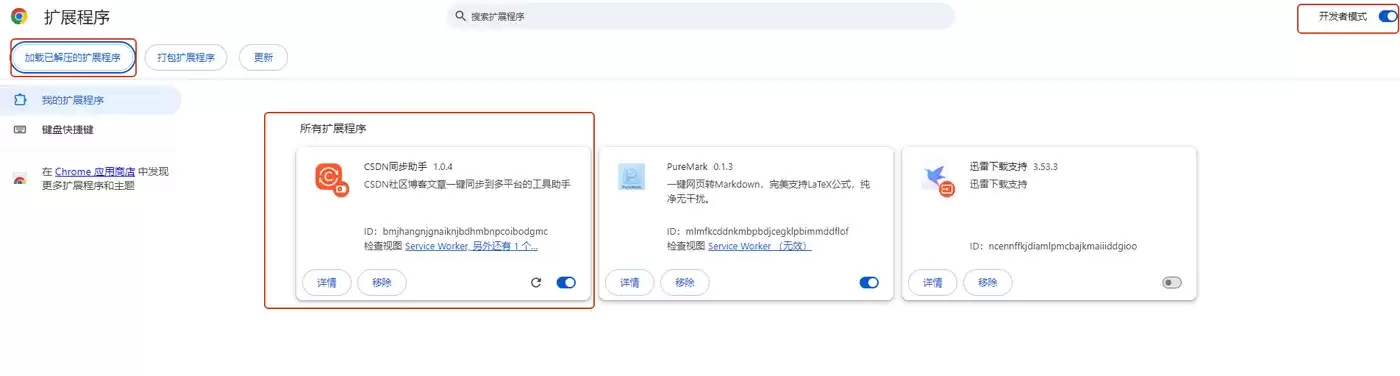This screenshot has width=1400, height=376.
Task: Enable the 迅雷下载支持 extension toggle
Action: pyautogui.click(x=1172, y=283)
